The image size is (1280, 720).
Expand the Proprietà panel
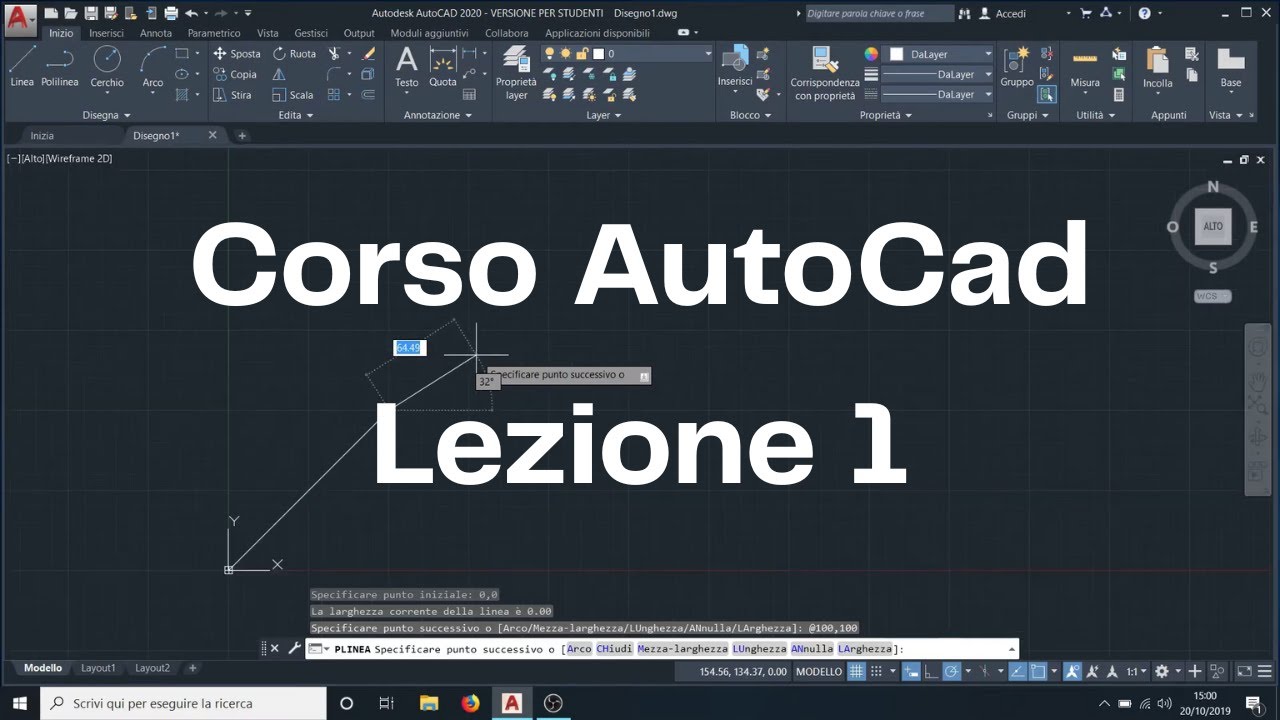pyautogui.click(x=886, y=115)
